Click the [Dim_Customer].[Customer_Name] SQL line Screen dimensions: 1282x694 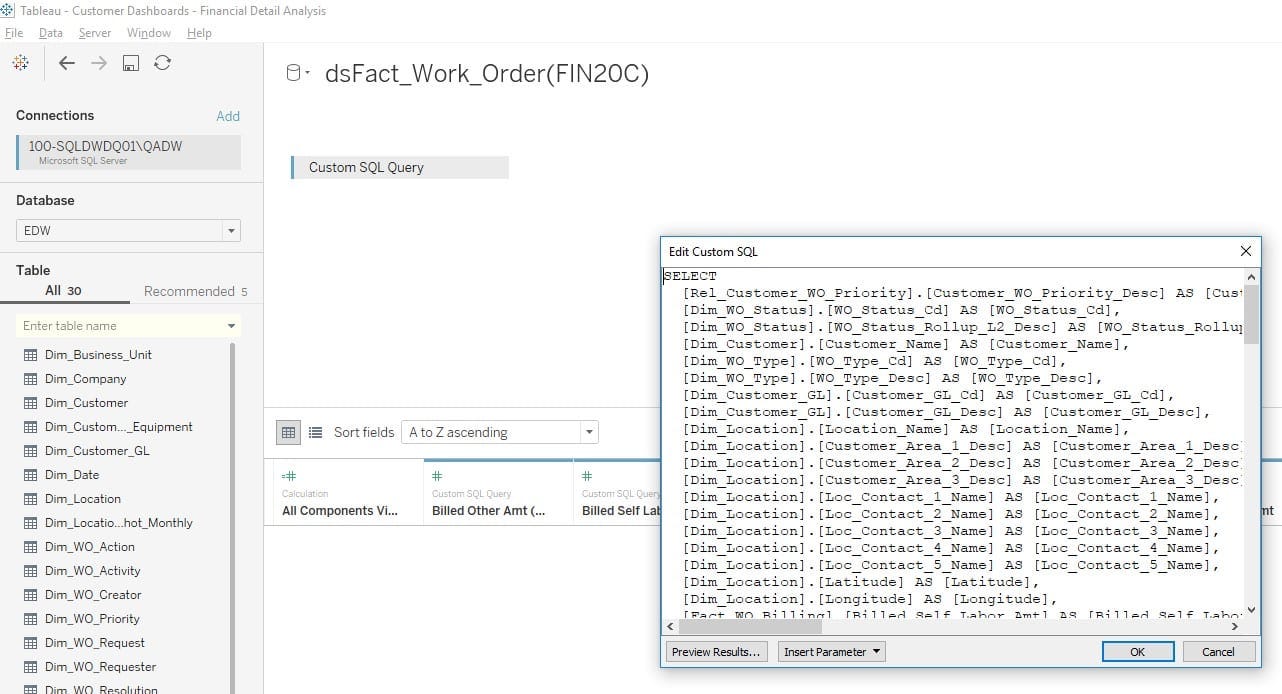click(x=906, y=344)
